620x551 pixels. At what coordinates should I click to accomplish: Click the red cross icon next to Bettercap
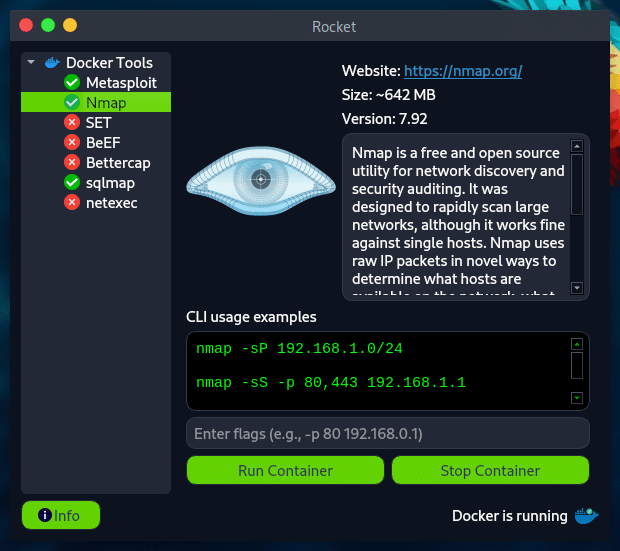tap(72, 162)
